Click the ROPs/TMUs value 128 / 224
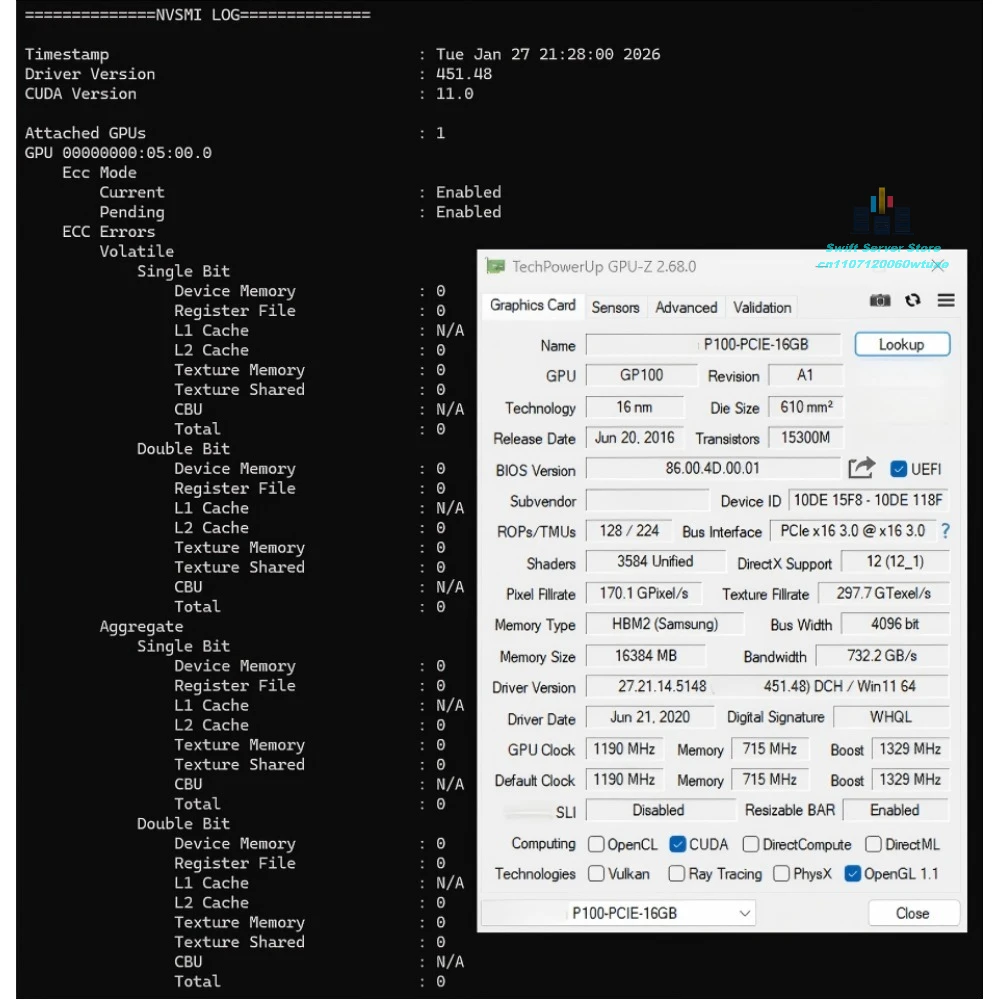The height and width of the screenshot is (1000, 1000). pos(629,531)
